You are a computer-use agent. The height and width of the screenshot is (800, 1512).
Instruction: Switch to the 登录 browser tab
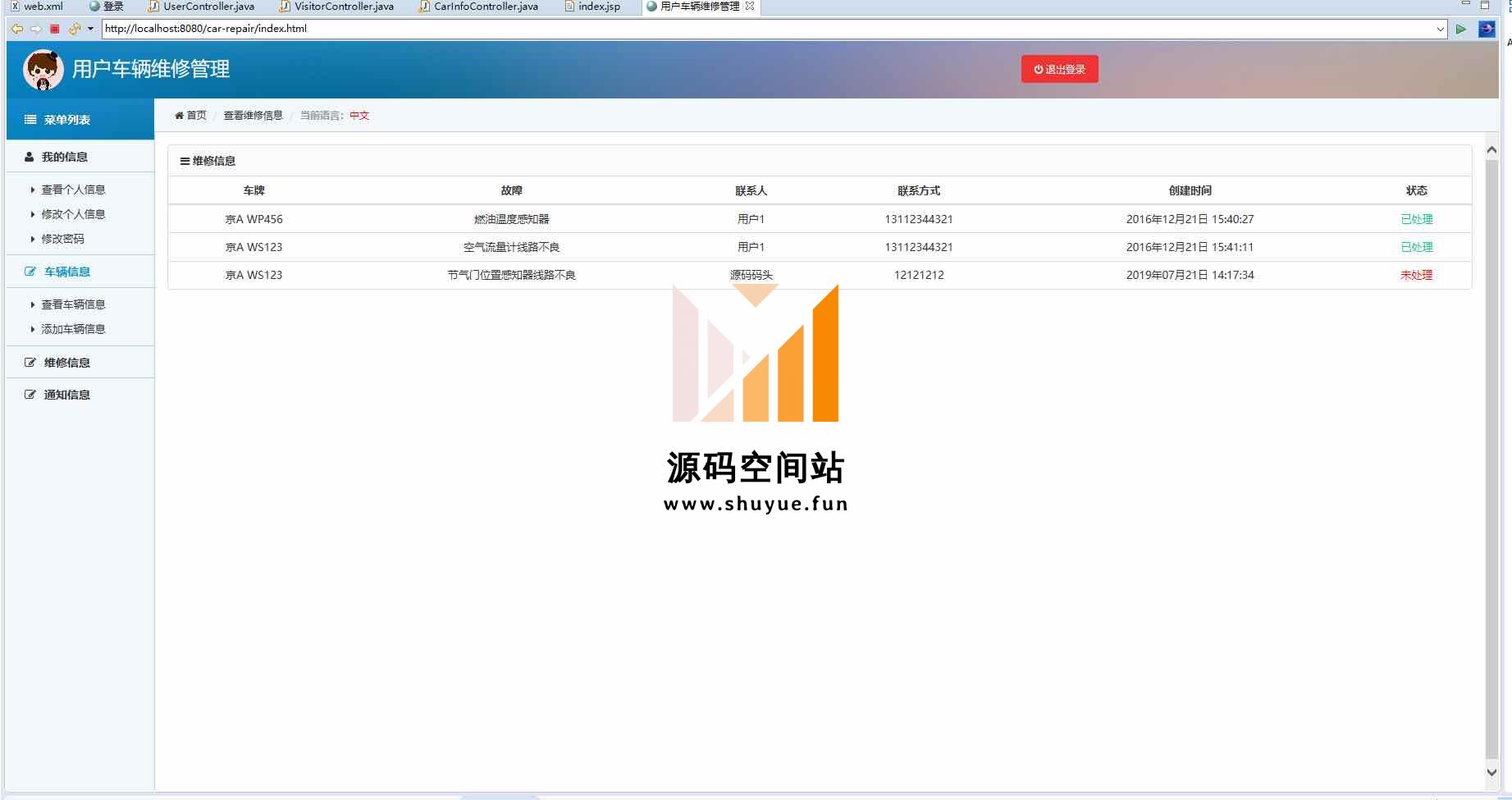[107, 7]
